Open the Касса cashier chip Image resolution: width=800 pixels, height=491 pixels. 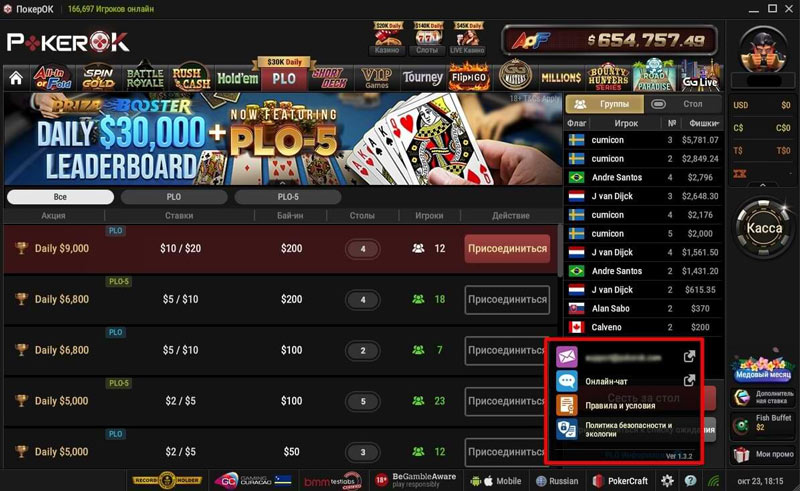[764, 228]
